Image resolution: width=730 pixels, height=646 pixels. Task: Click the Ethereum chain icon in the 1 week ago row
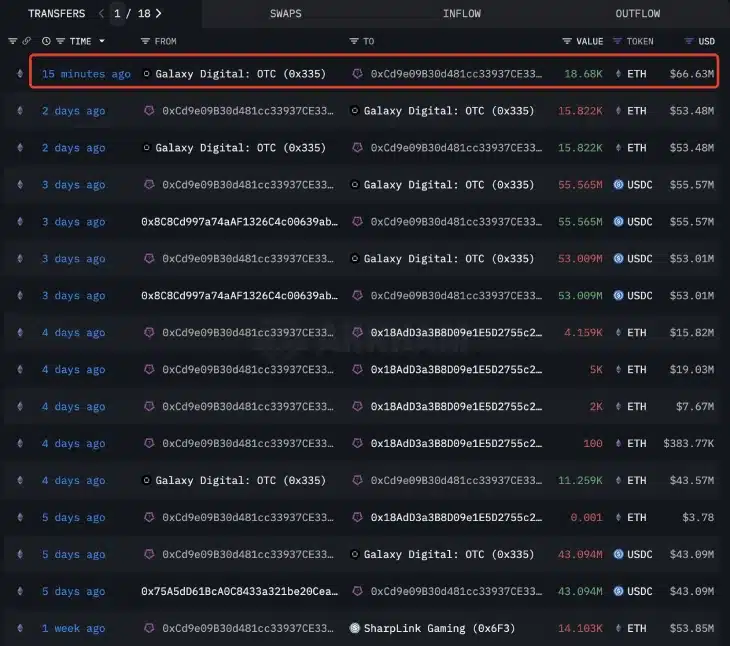pyautogui.click(x=20, y=628)
